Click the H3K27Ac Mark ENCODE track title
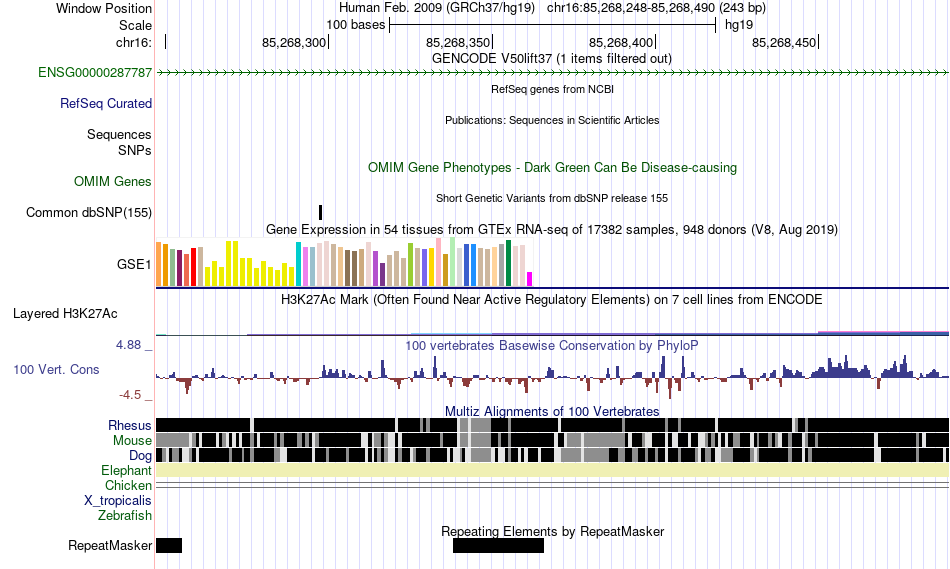This screenshot has width=950, height=569. point(552,299)
